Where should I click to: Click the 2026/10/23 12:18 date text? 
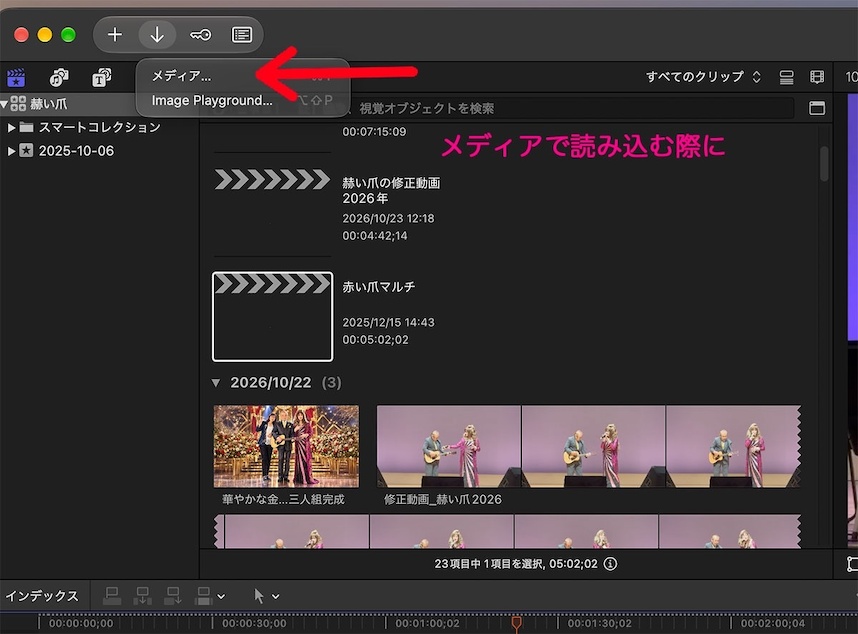388,218
